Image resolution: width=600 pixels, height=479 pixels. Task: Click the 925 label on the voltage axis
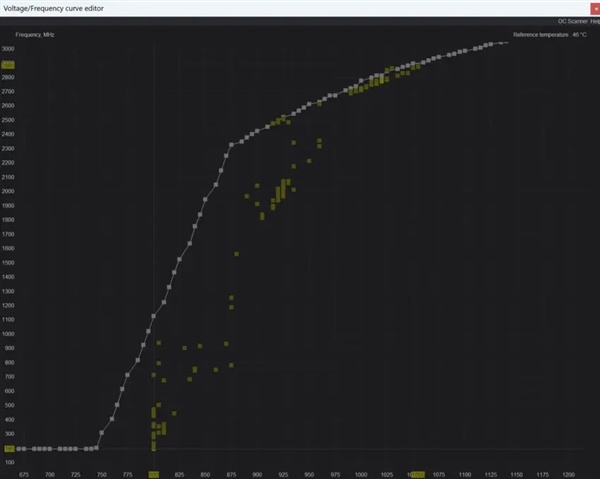283,474
